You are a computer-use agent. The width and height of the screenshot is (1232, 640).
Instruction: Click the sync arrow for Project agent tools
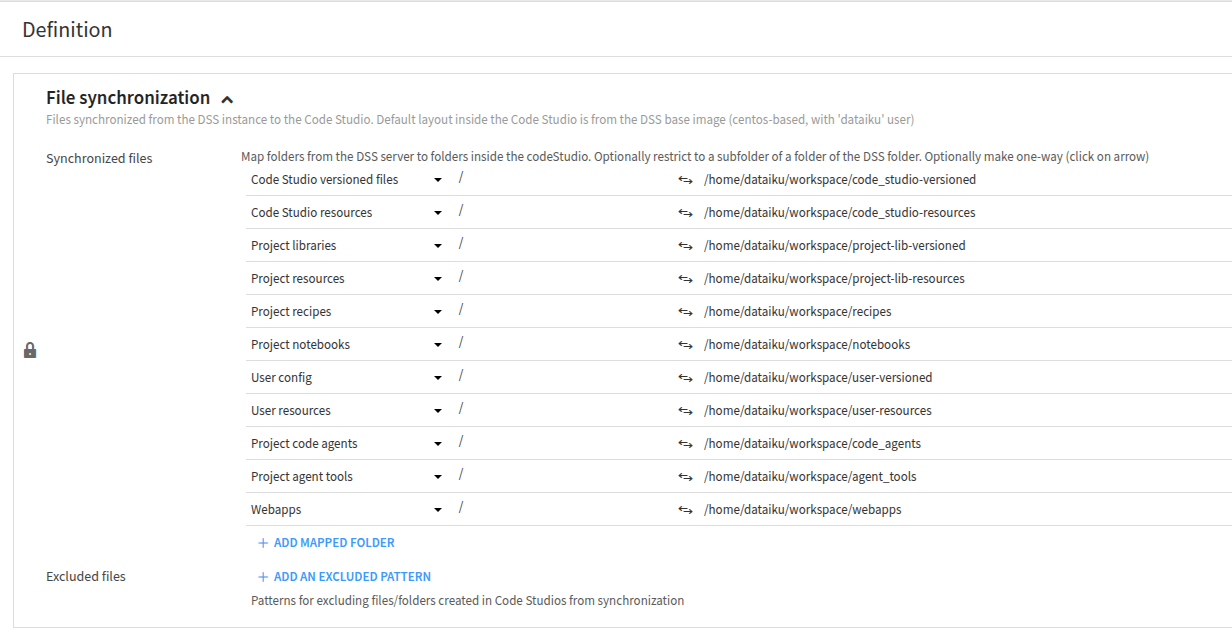686,476
